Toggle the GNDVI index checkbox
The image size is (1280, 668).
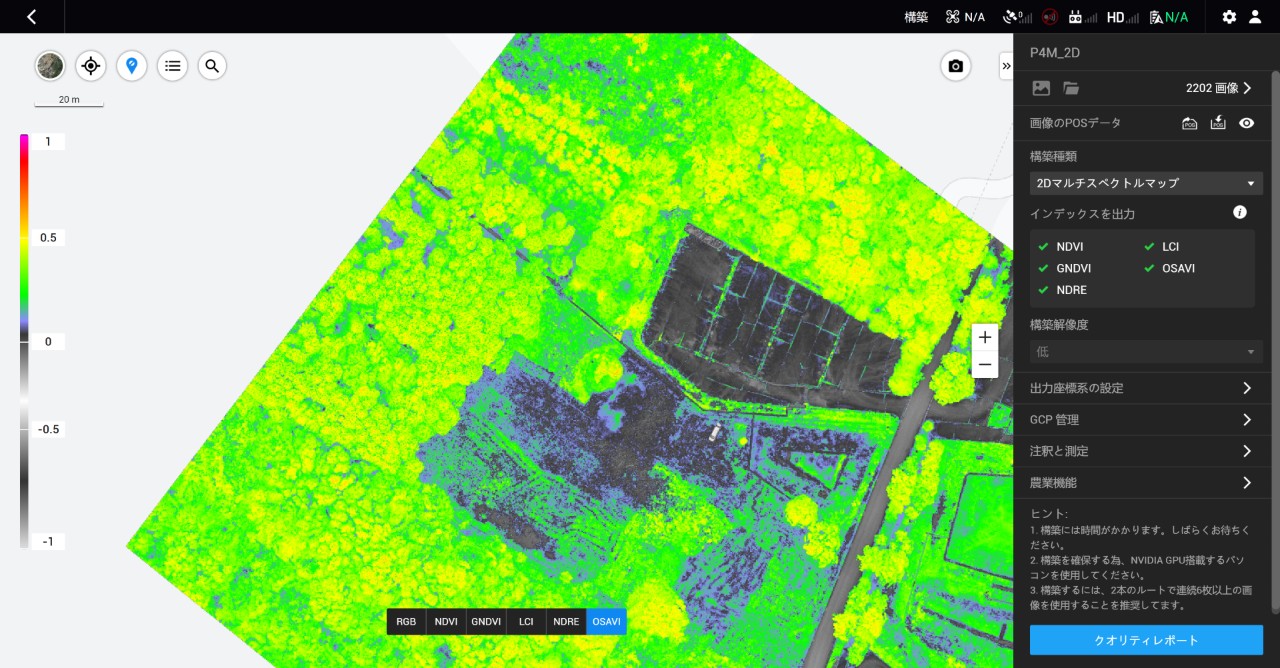[1044, 268]
